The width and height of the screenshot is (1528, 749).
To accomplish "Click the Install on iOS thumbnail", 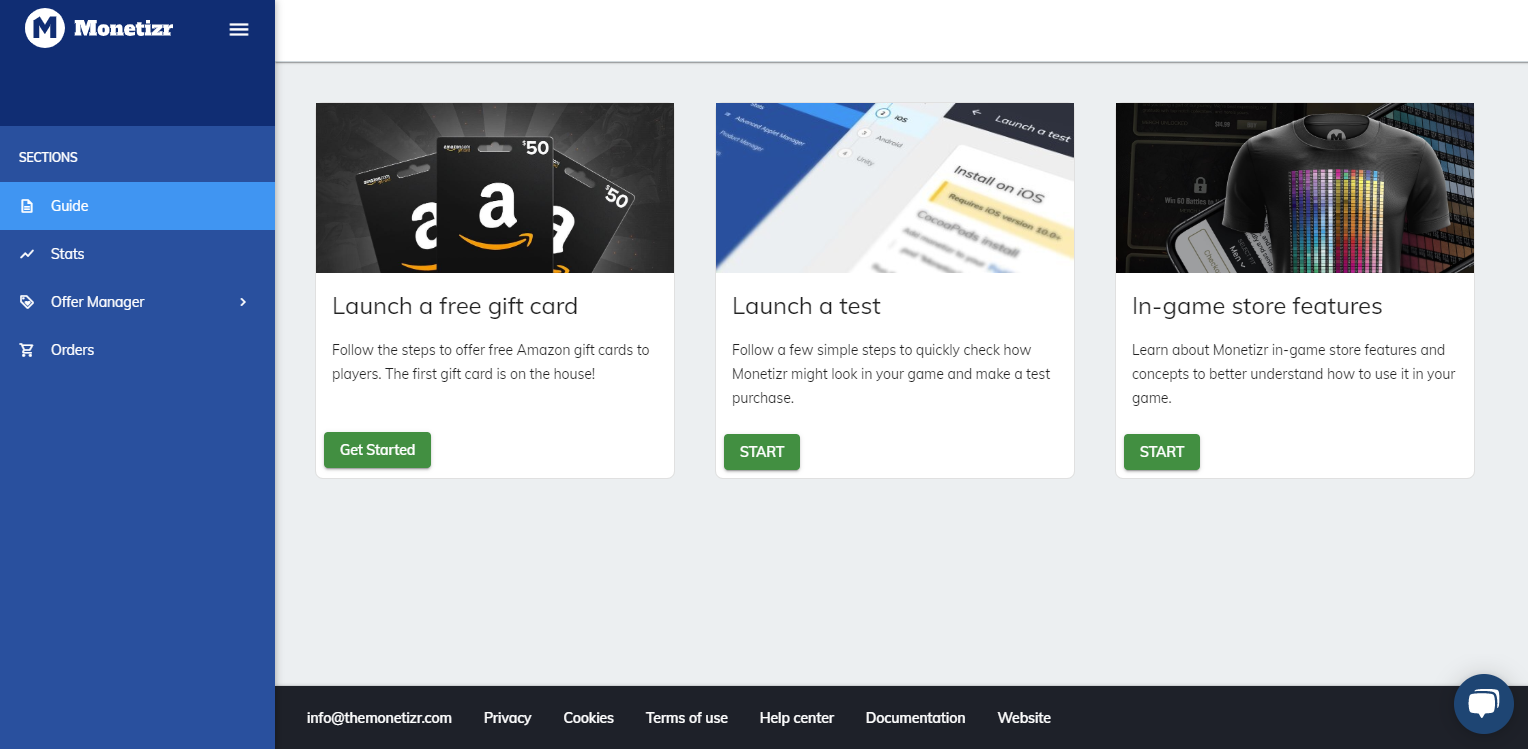I will (x=895, y=188).
